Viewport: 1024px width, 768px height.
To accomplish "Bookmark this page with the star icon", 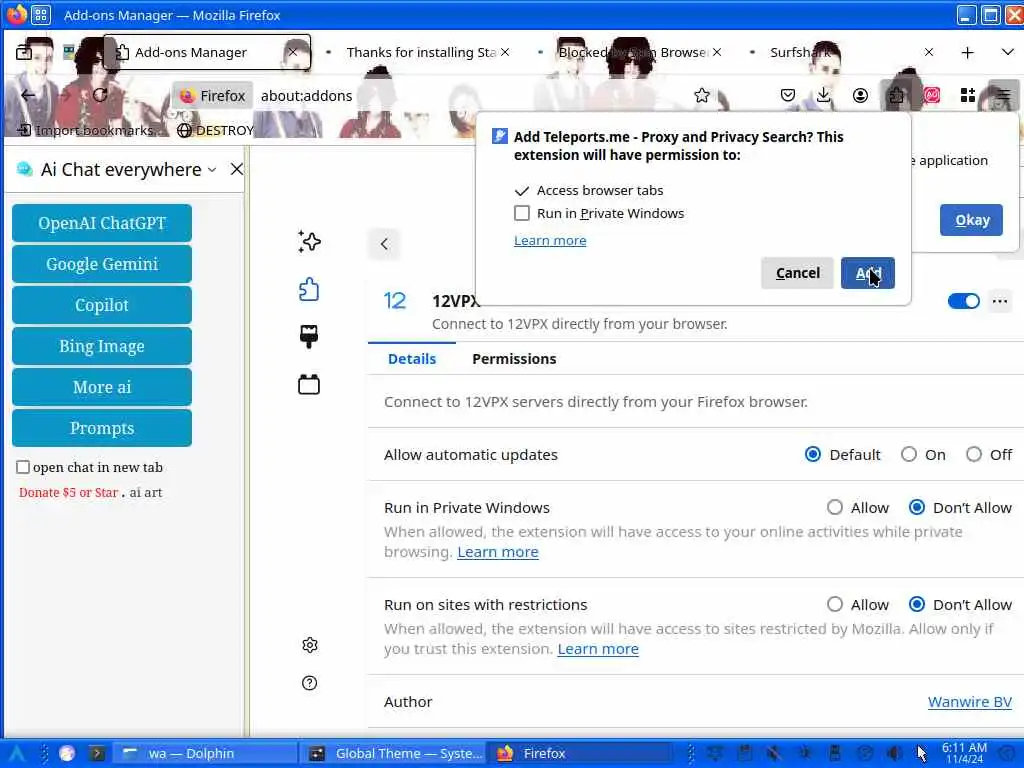I will click(702, 95).
